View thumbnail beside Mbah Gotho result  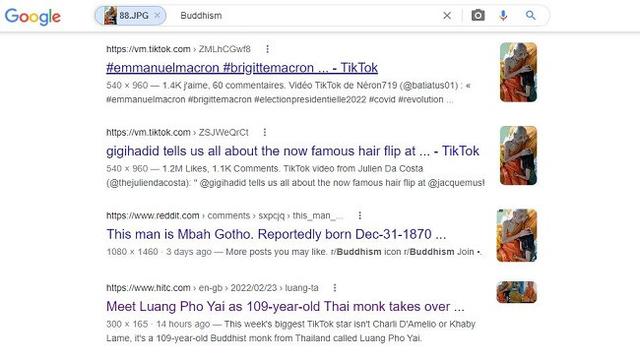(x=517, y=235)
